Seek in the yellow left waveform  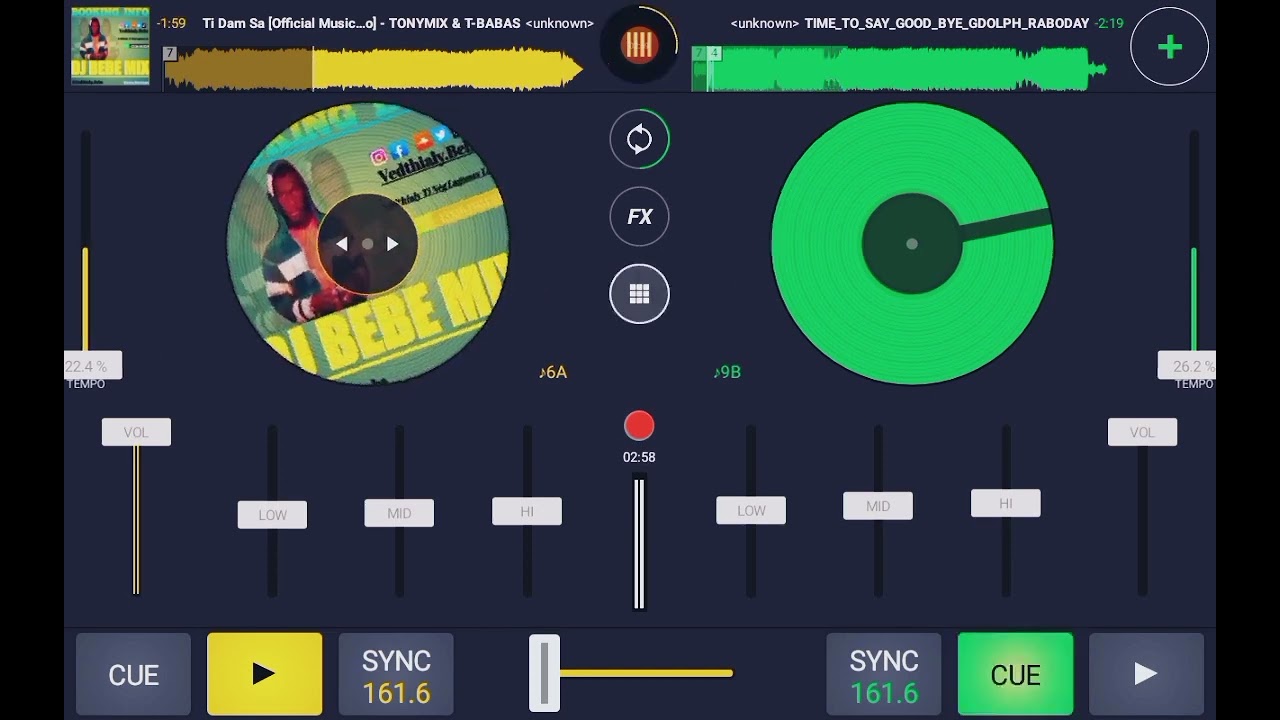pos(374,68)
